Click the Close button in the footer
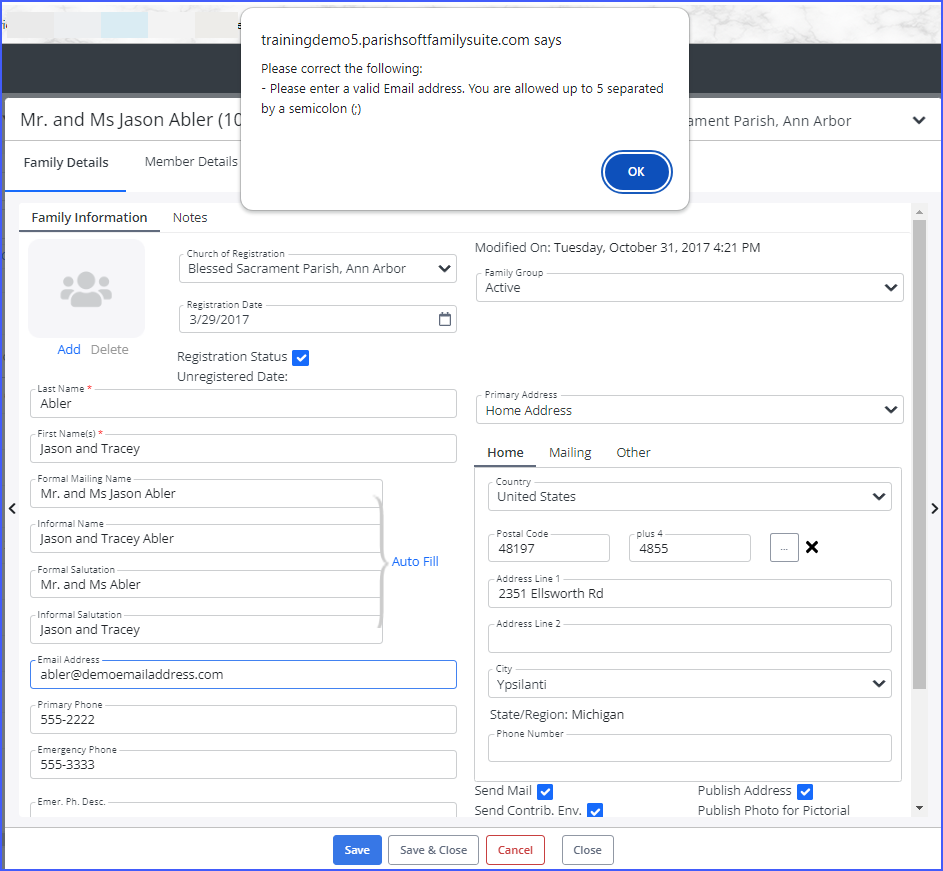Viewport: 943px width, 871px height. tap(588, 850)
